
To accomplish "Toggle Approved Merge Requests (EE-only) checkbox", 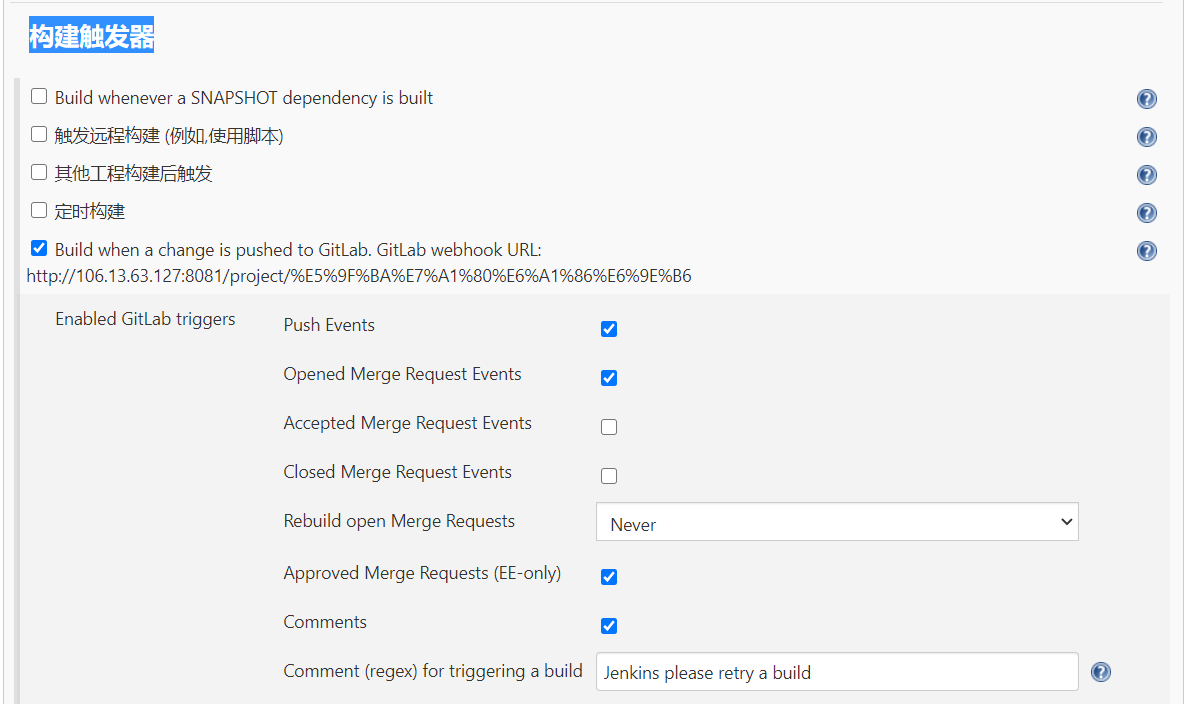I will pos(609,577).
